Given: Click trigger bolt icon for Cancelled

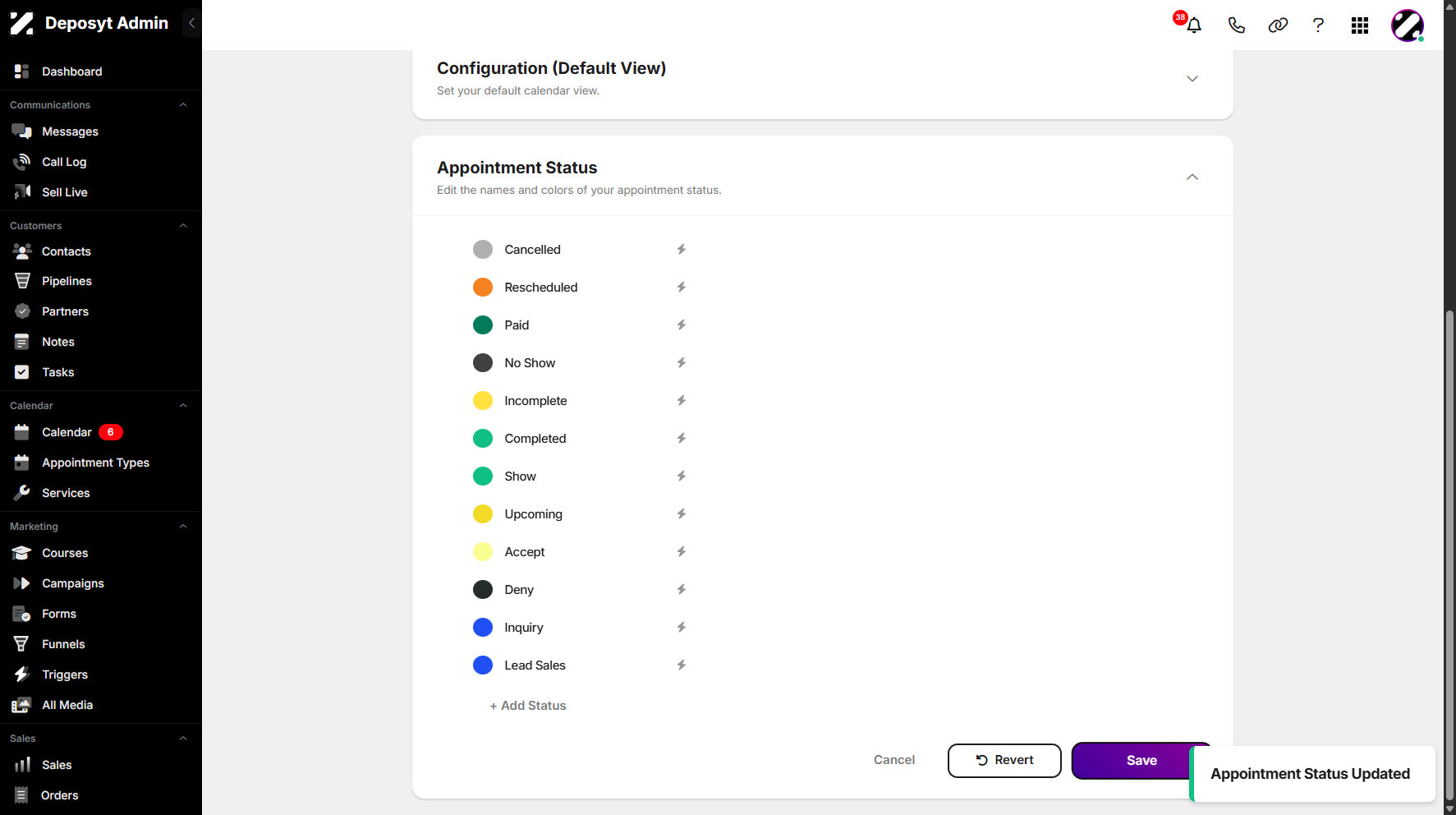Looking at the screenshot, I should [681, 249].
